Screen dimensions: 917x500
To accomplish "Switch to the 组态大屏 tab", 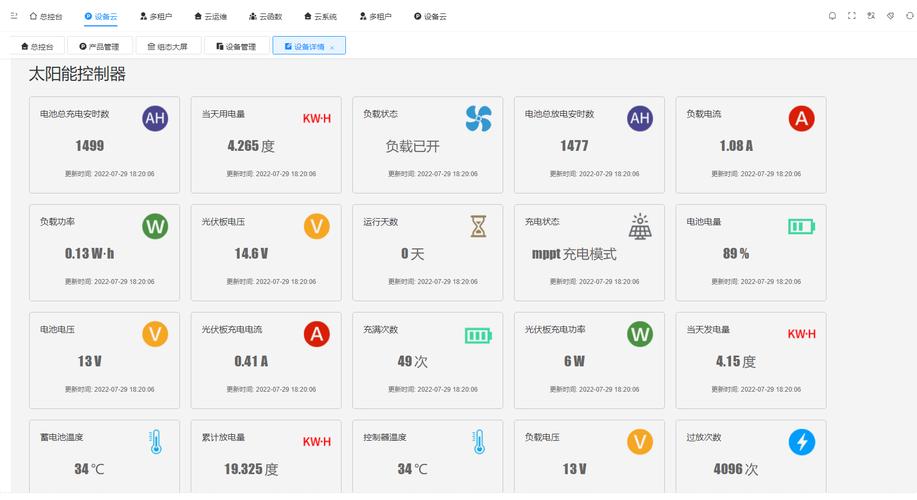I will 168,46.
